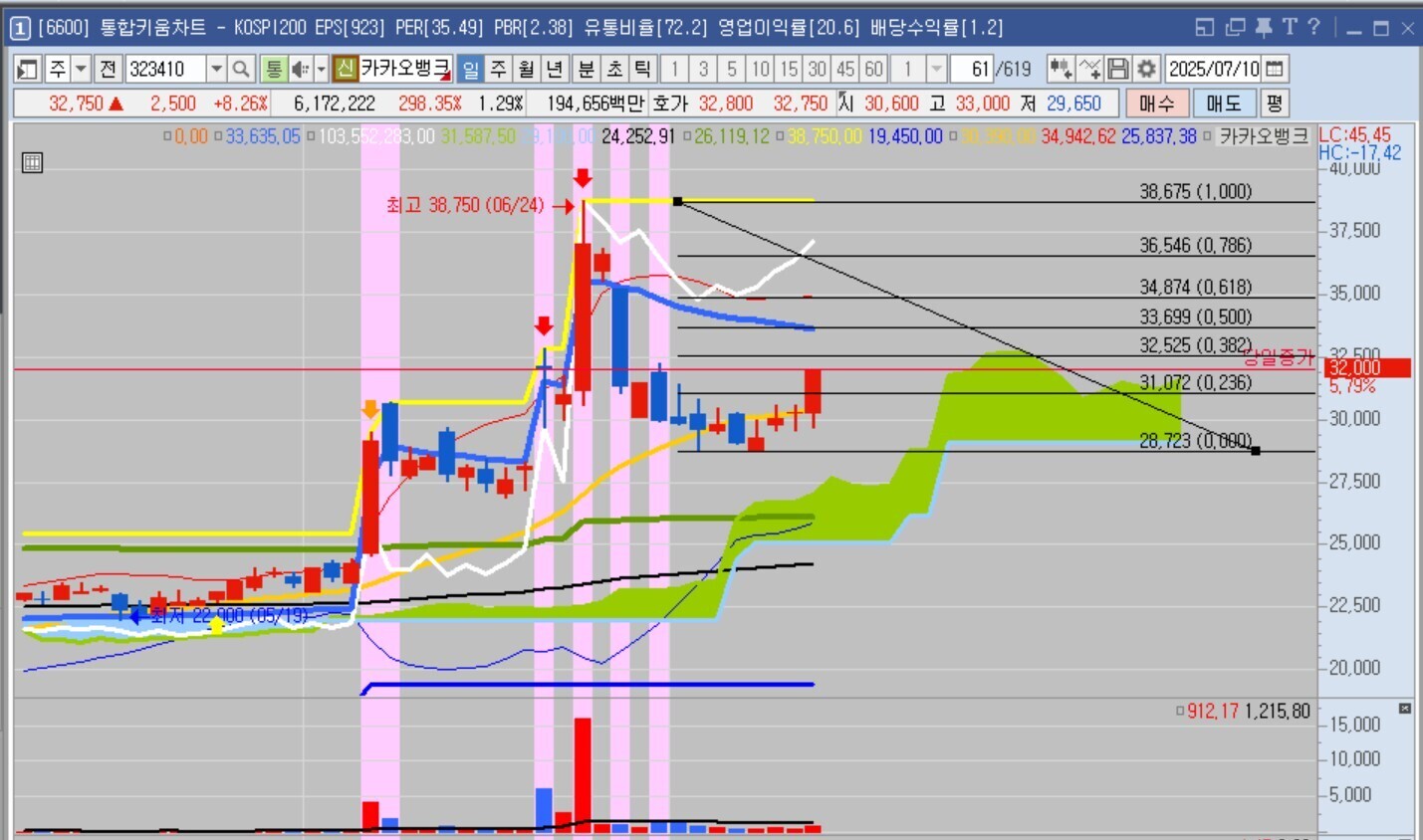The image size is (1423, 840).
Task: Click the green 통 integration icon
Action: (x=274, y=69)
